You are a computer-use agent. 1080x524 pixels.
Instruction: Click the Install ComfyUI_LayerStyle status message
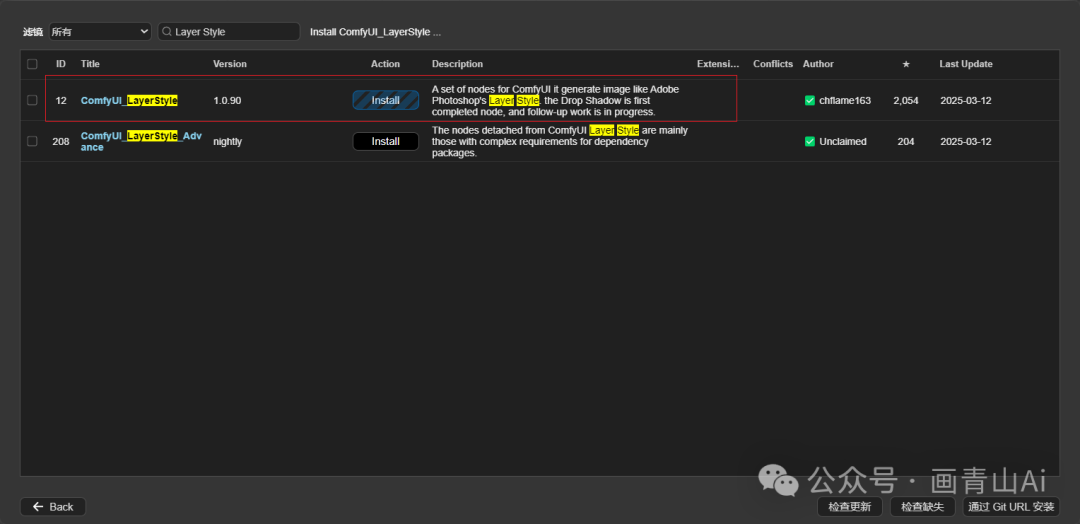tap(375, 32)
